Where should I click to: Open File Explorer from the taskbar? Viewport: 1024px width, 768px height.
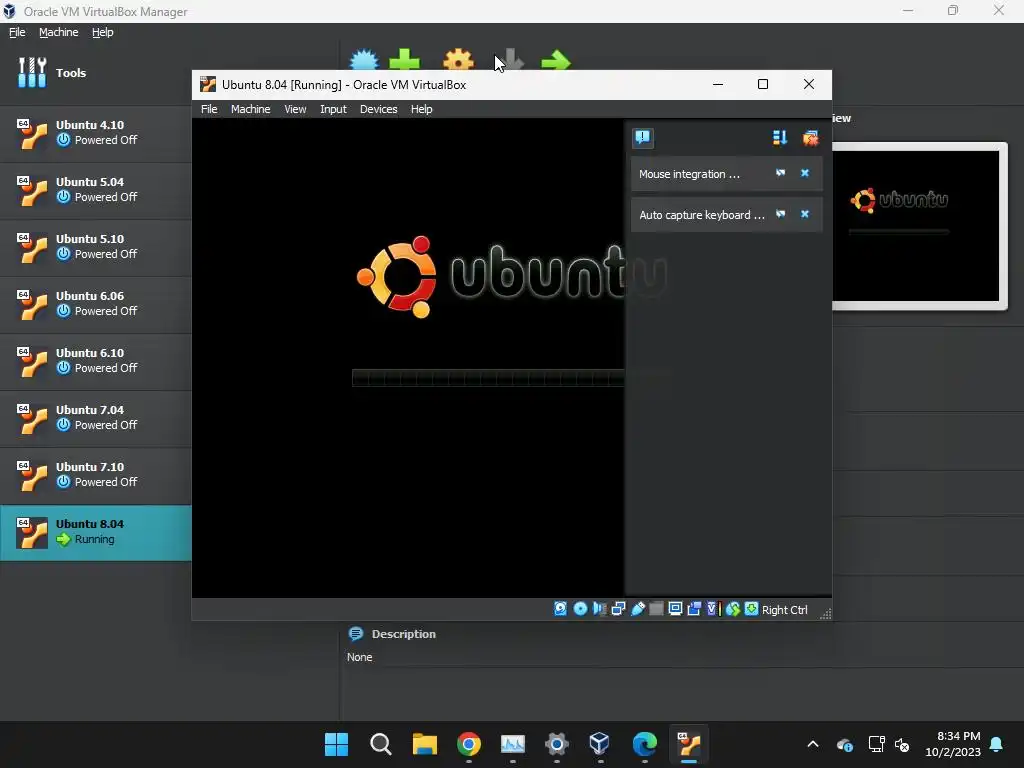[x=424, y=744]
